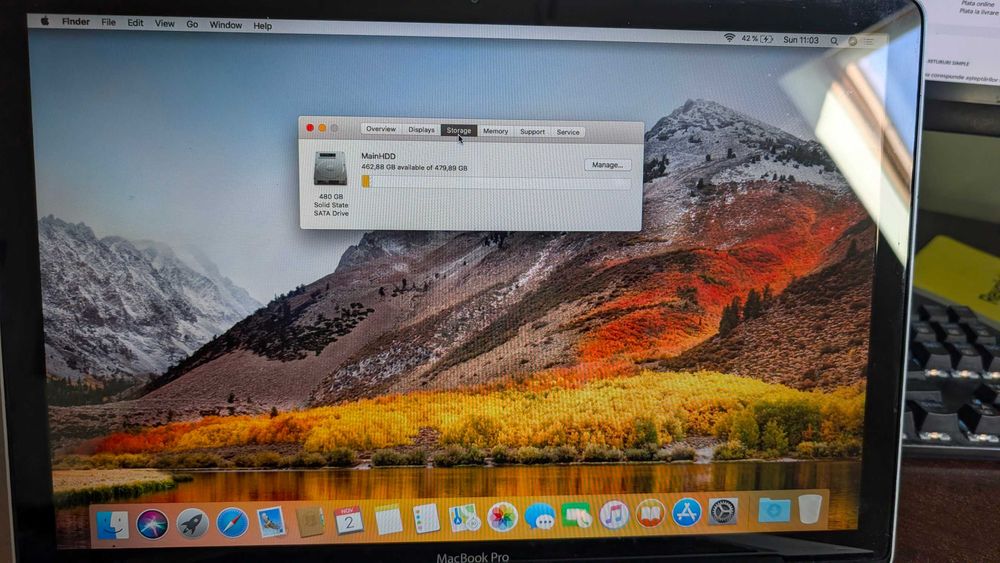Viewport: 1000px width, 563px height.
Task: Open the Window menu
Action: click(x=226, y=25)
